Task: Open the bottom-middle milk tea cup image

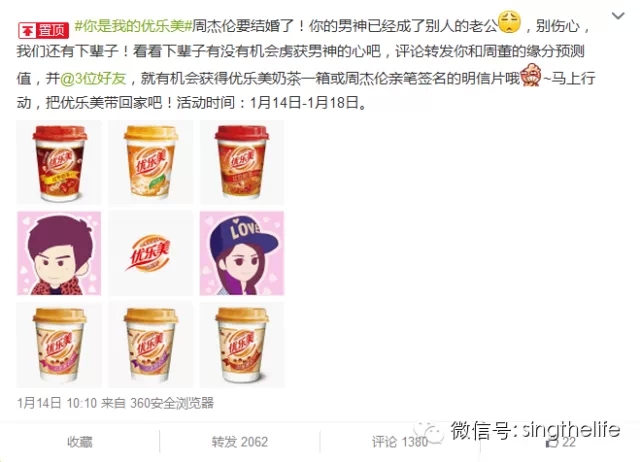Action: click(x=151, y=345)
